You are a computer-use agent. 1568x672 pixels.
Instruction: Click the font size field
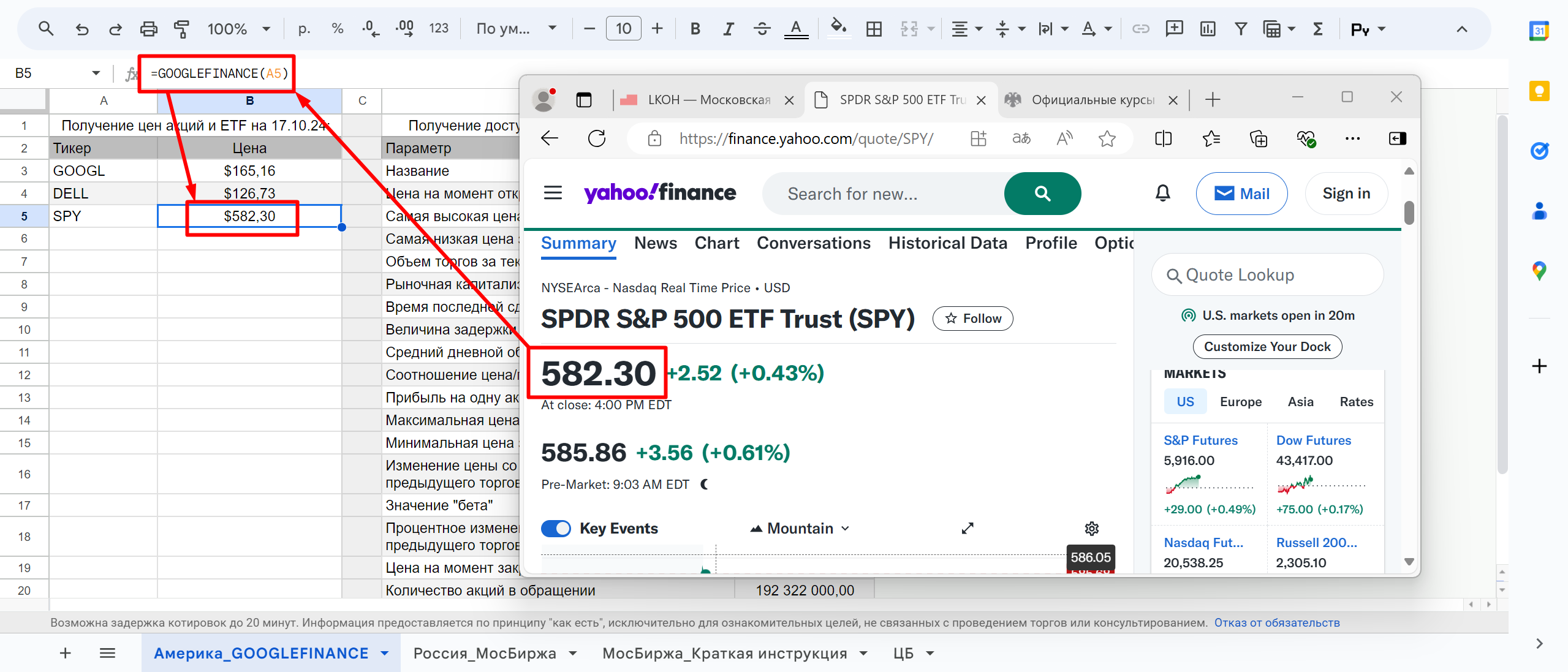pos(623,28)
